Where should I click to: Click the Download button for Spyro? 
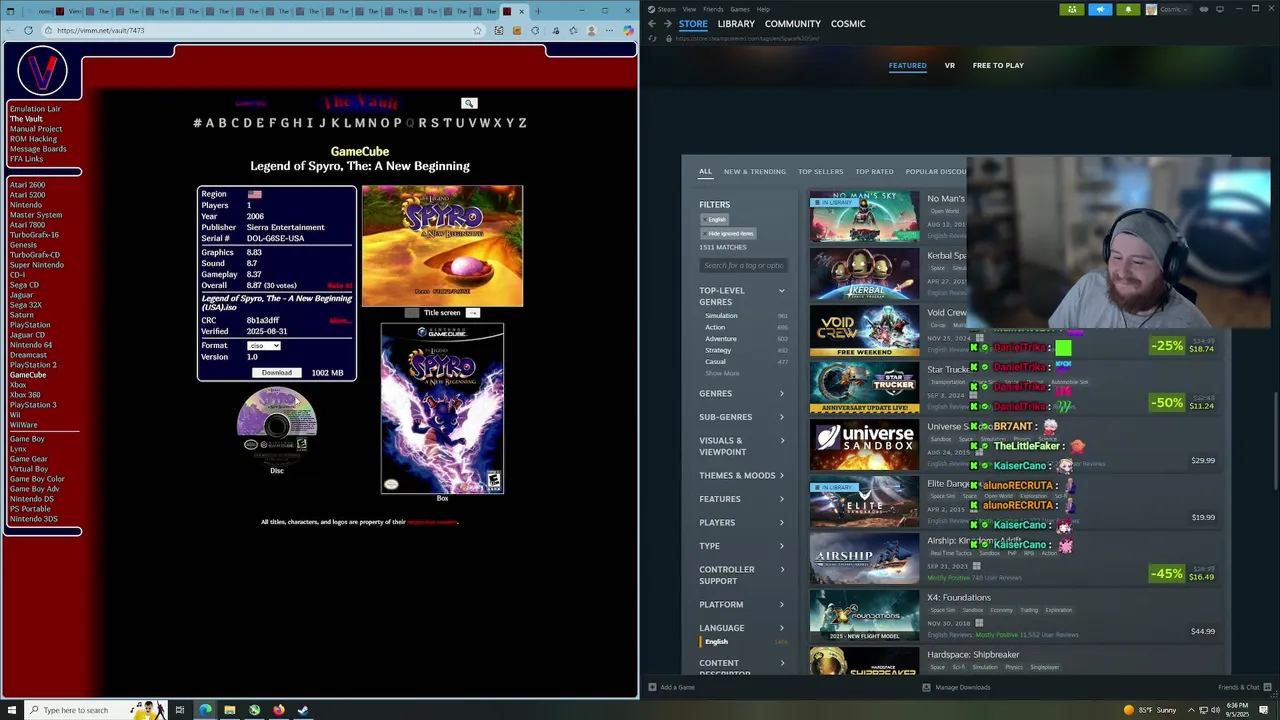(x=277, y=373)
